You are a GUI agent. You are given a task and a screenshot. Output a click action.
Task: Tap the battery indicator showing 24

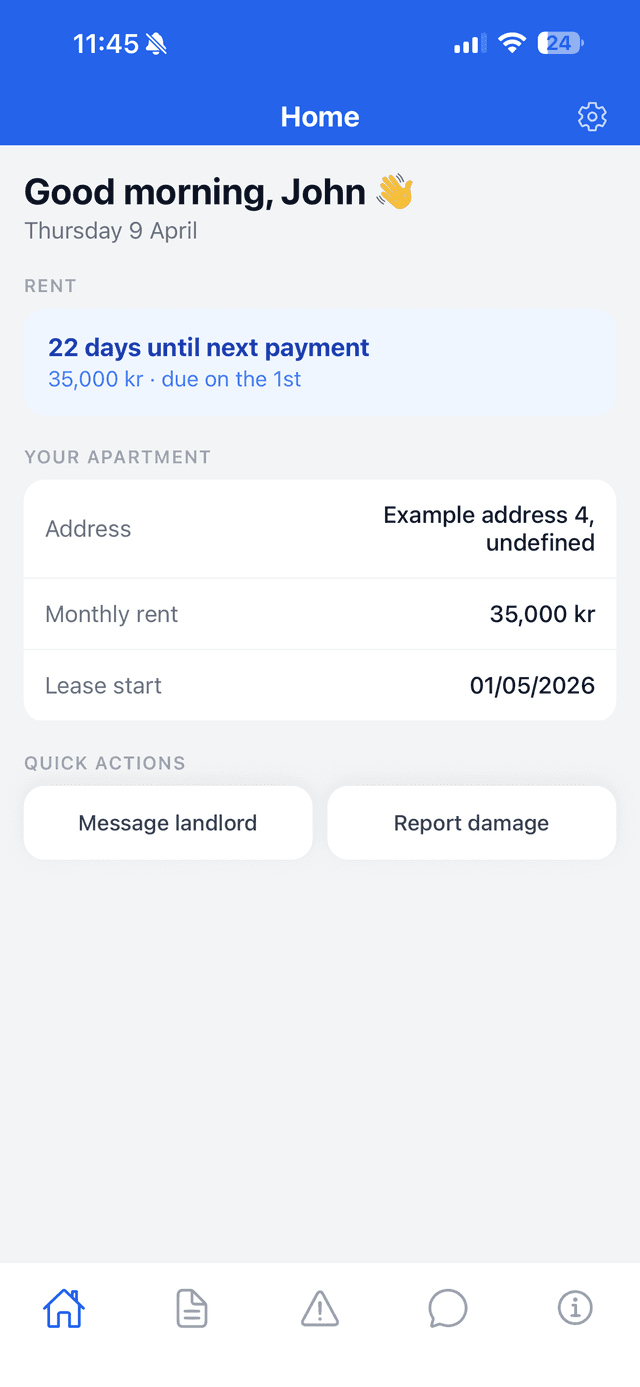pos(561,43)
